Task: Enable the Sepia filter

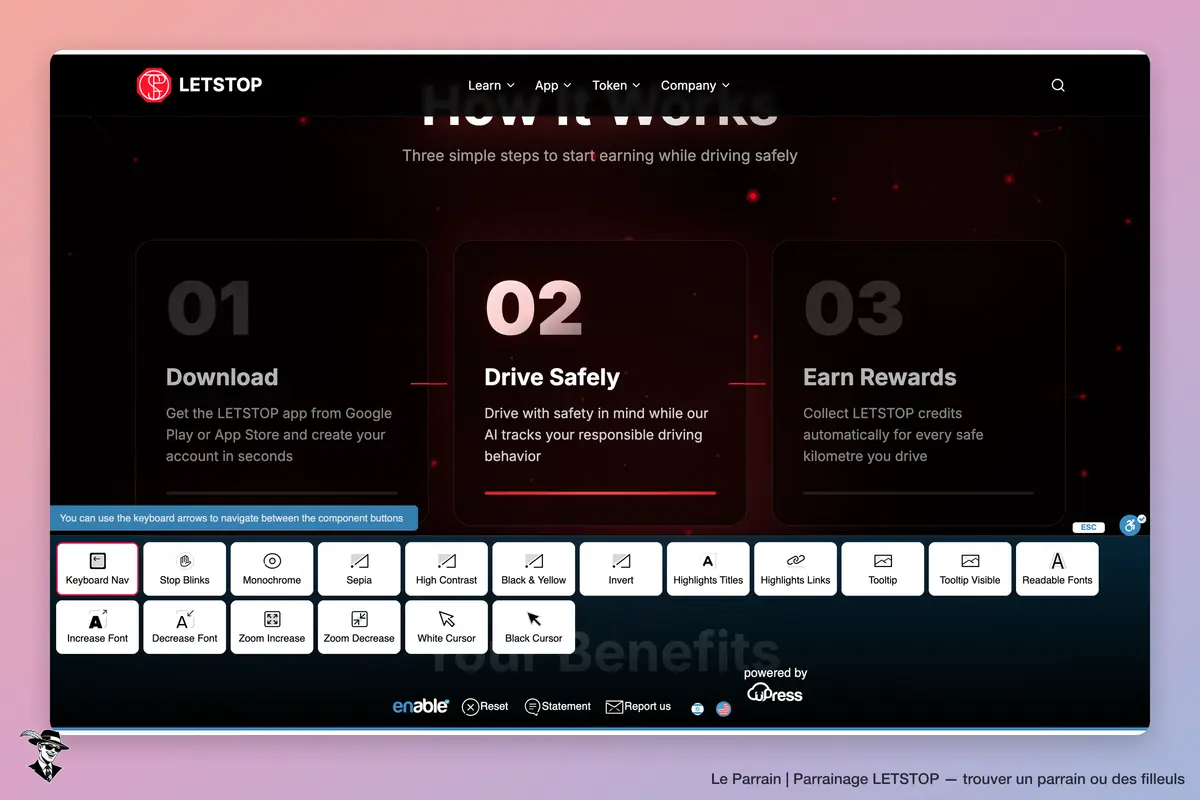Action: [x=359, y=569]
